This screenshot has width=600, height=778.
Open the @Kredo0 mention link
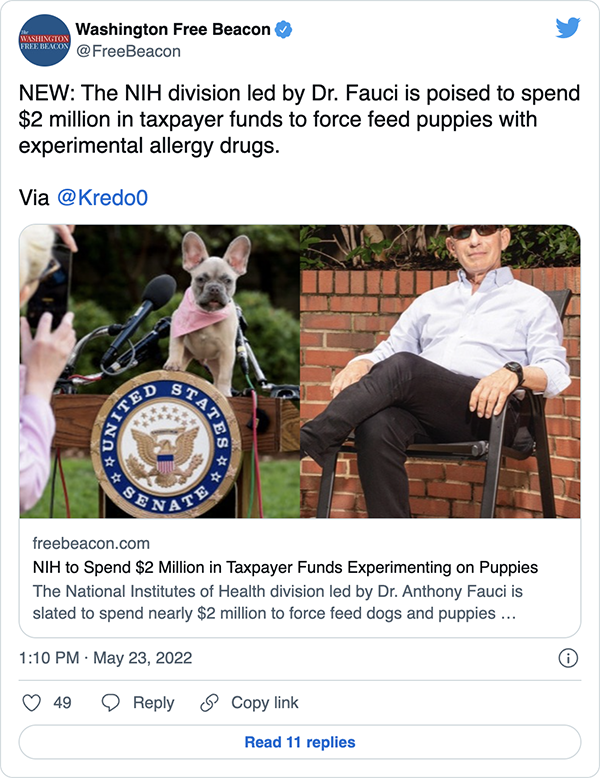104,197
